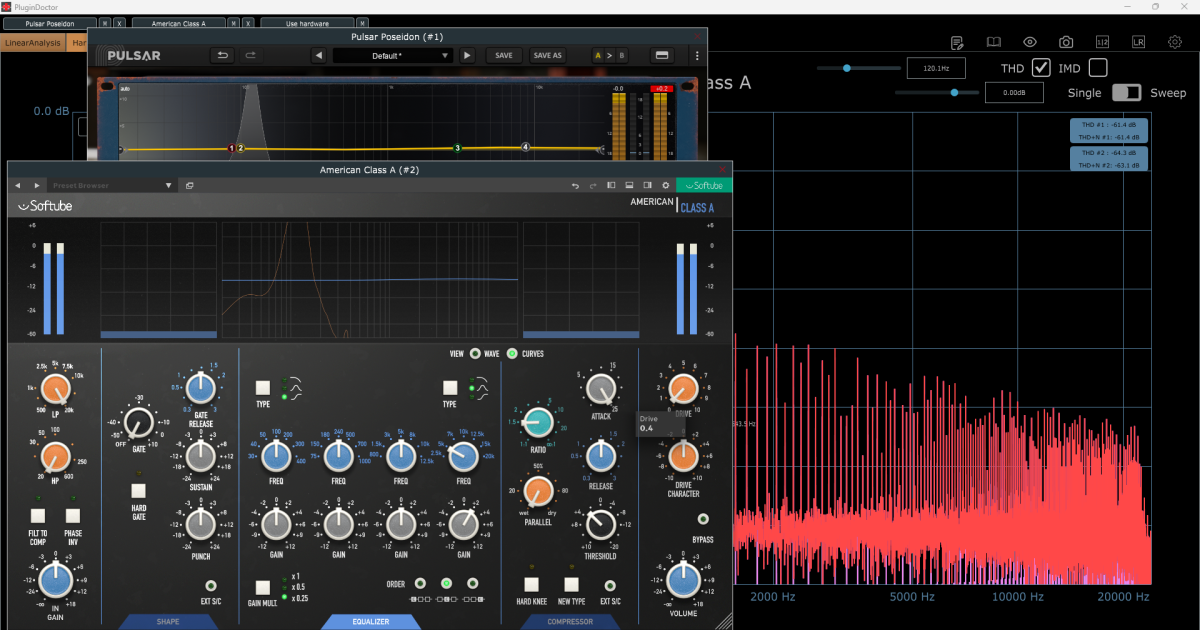Click SAVE in Pulsar Poseidon

pyautogui.click(x=504, y=55)
